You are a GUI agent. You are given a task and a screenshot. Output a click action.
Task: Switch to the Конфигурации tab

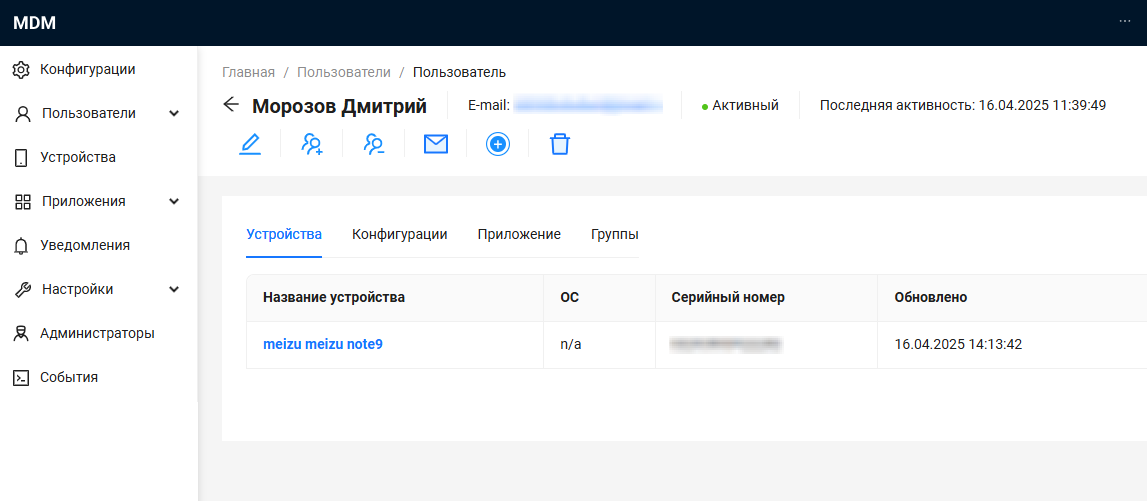(x=399, y=234)
